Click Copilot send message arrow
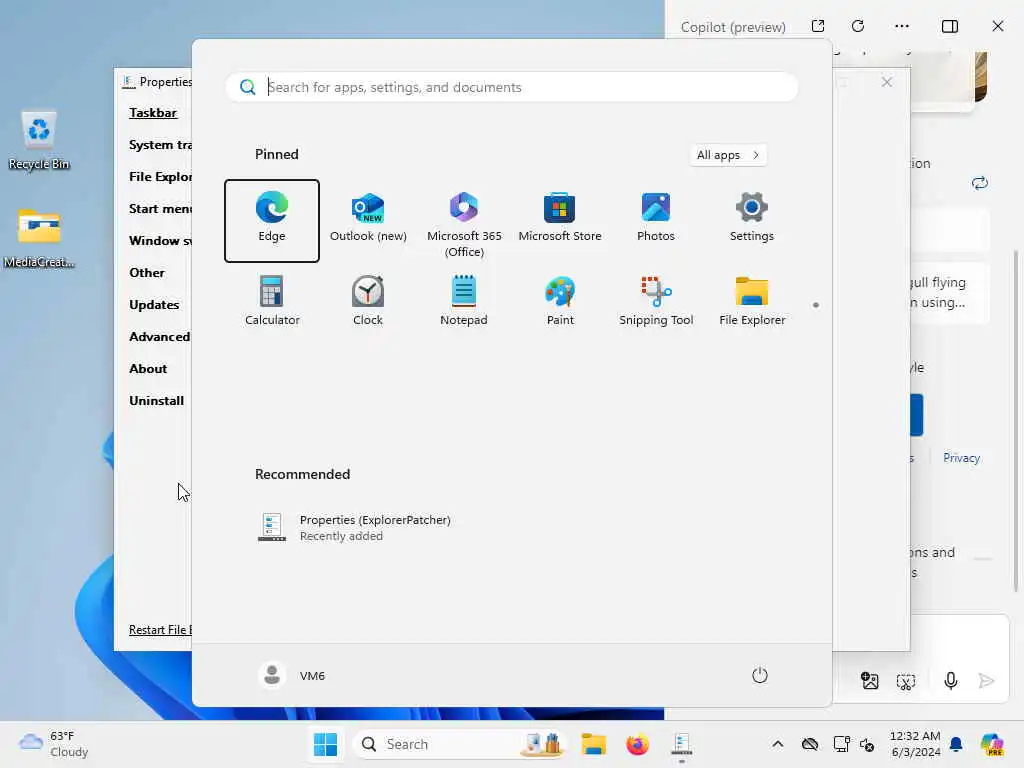Viewport: 1024px width, 768px height. [x=986, y=681]
